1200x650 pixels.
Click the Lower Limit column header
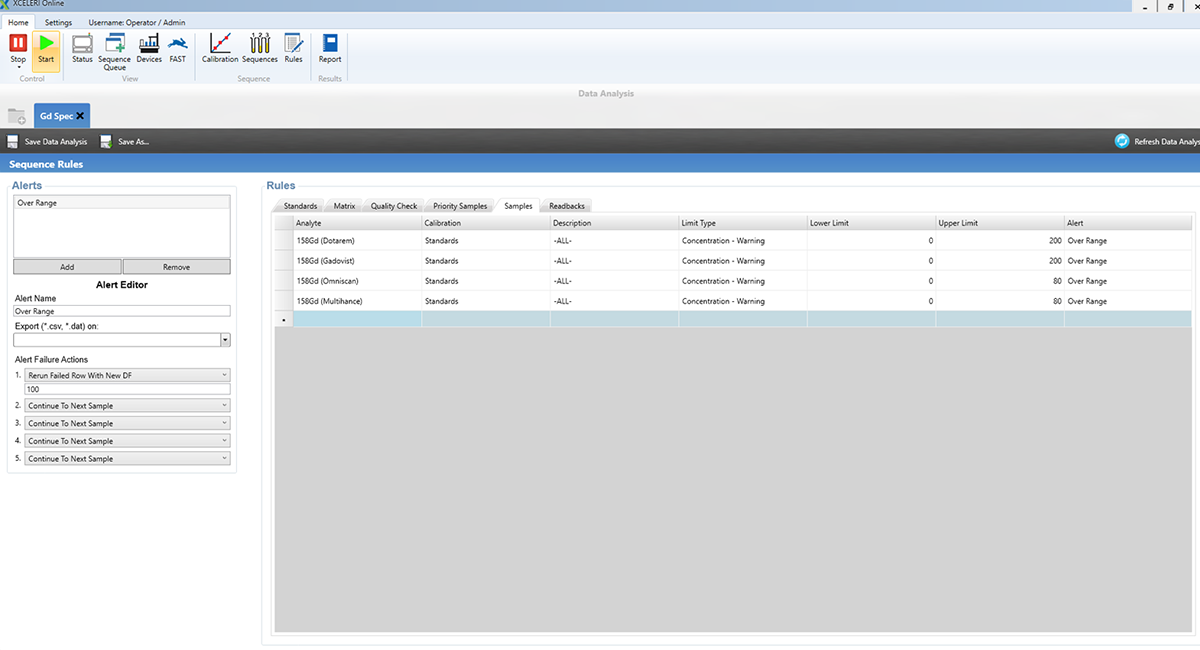[x=871, y=223]
